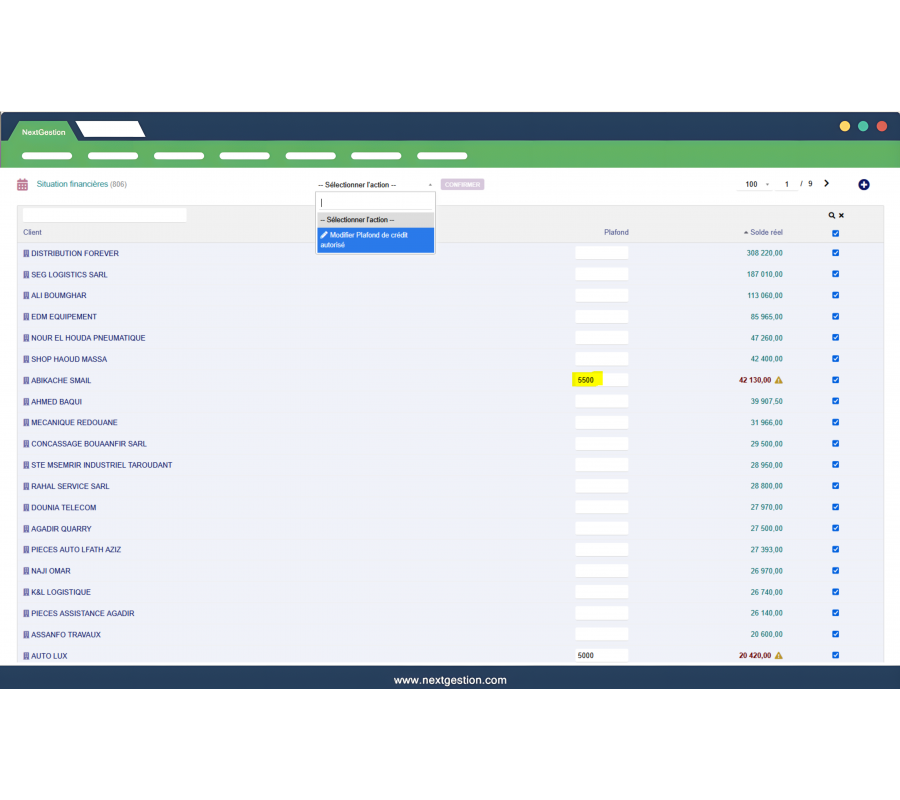This screenshot has width=900, height=800.
Task: Sort by the Solde réel column header
Action: [x=766, y=232]
